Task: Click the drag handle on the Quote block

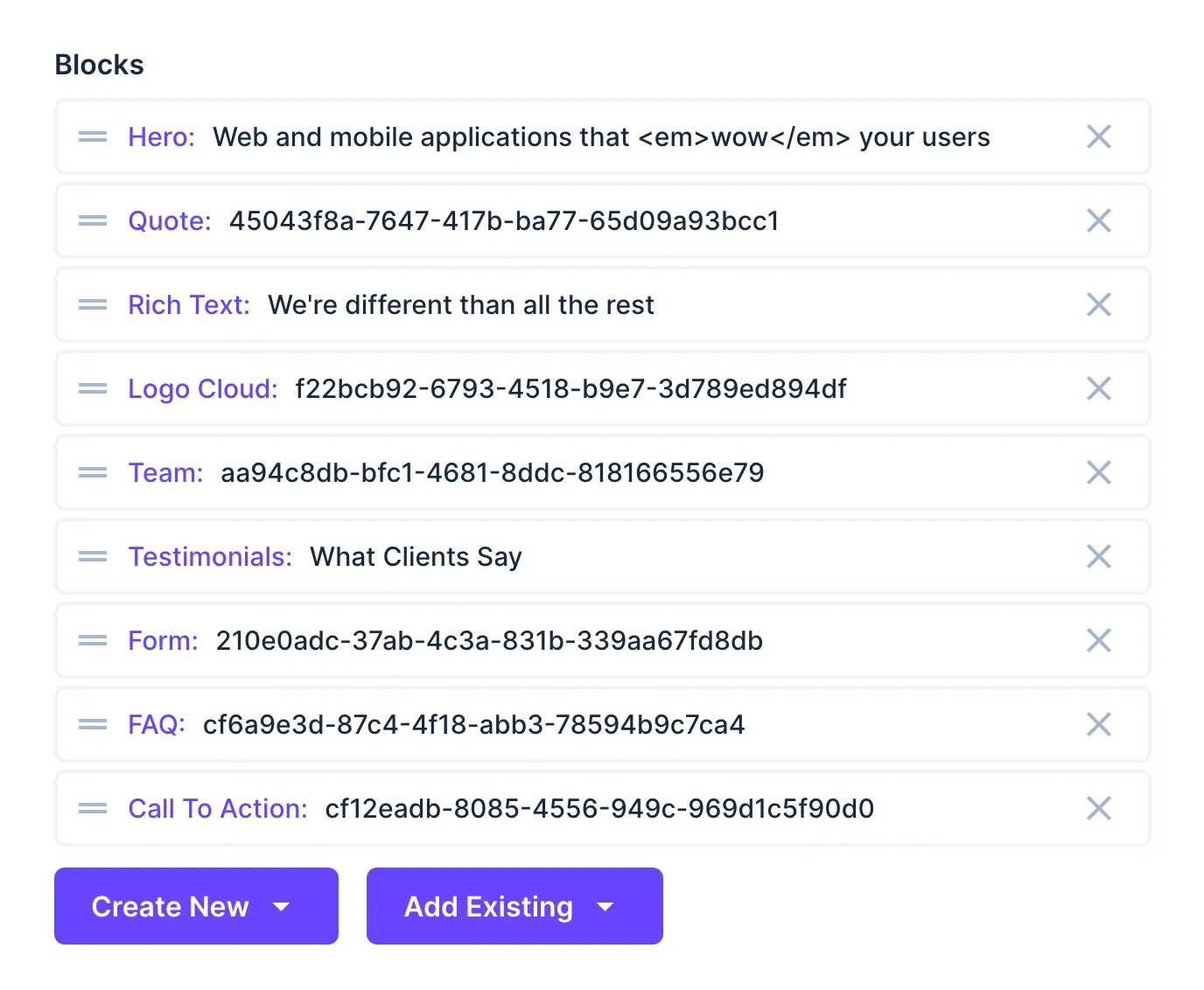Action: [x=92, y=221]
